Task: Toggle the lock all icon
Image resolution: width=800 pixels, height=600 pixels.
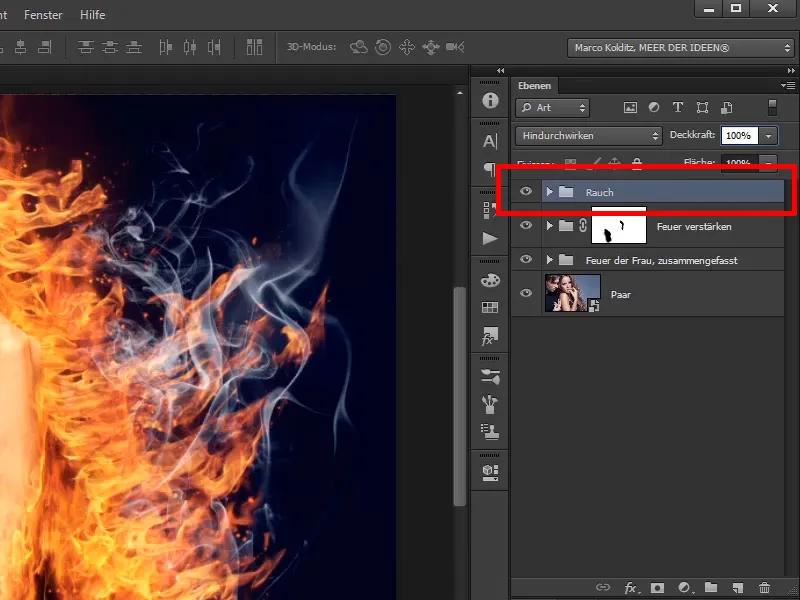Action: click(637, 163)
